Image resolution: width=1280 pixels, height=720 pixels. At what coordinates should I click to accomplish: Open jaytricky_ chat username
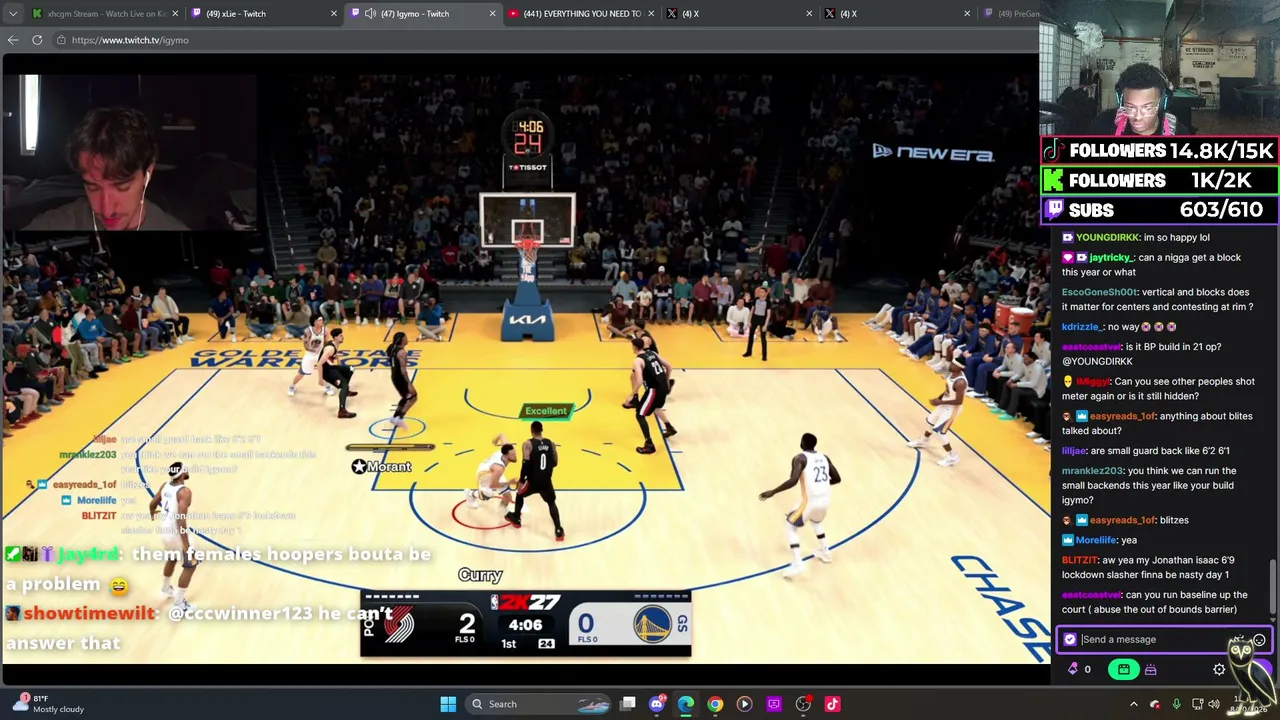point(1111,258)
